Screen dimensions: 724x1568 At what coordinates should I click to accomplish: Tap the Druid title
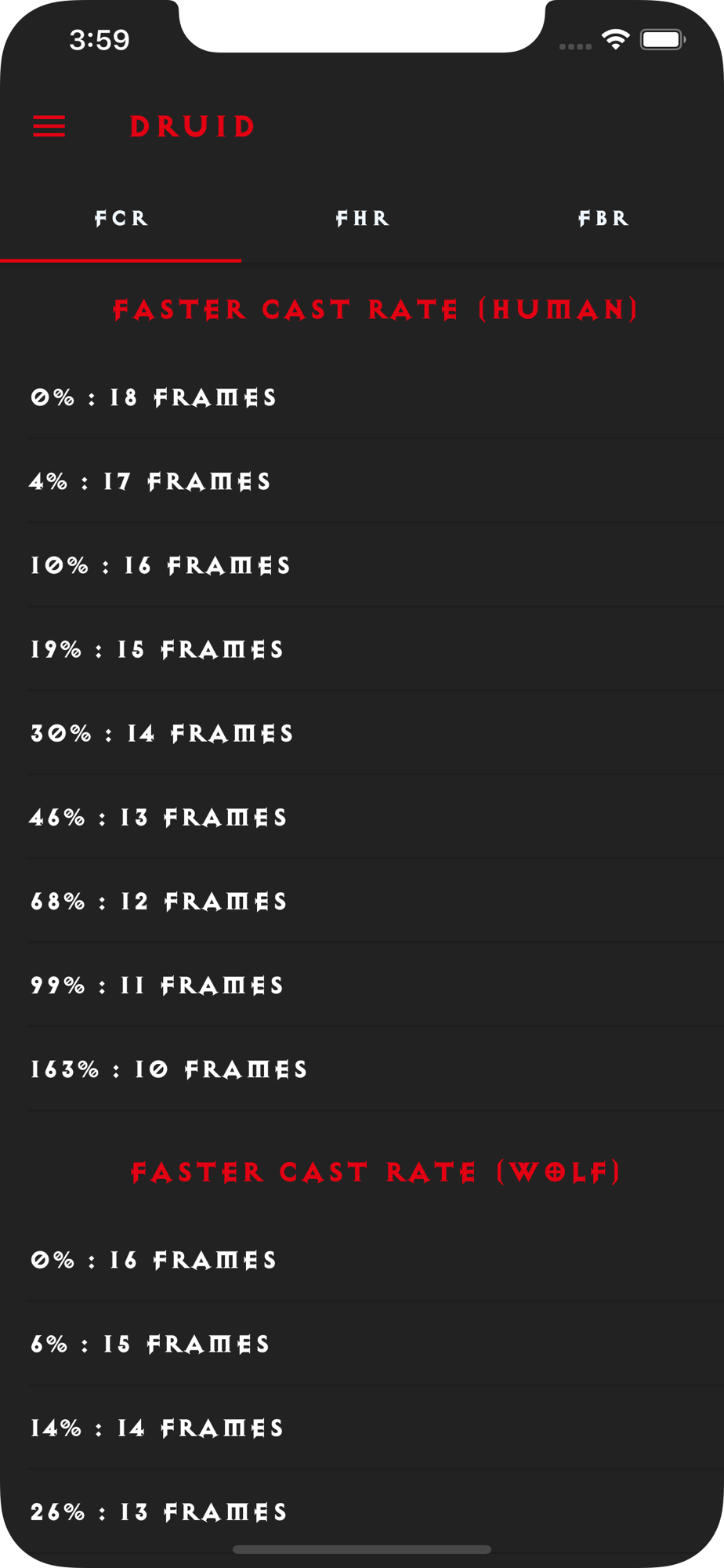click(x=193, y=126)
